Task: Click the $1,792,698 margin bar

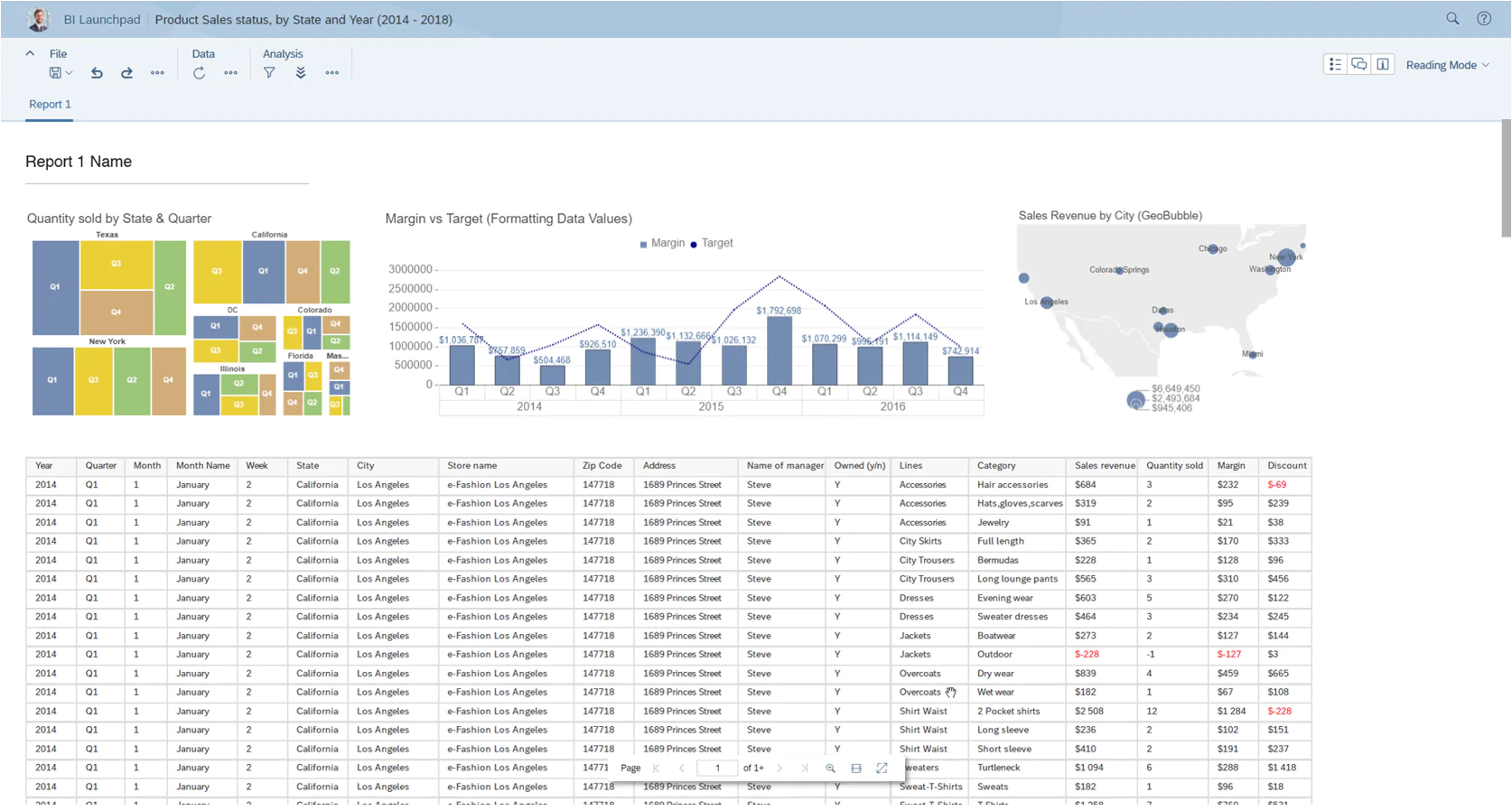Action: (779, 352)
